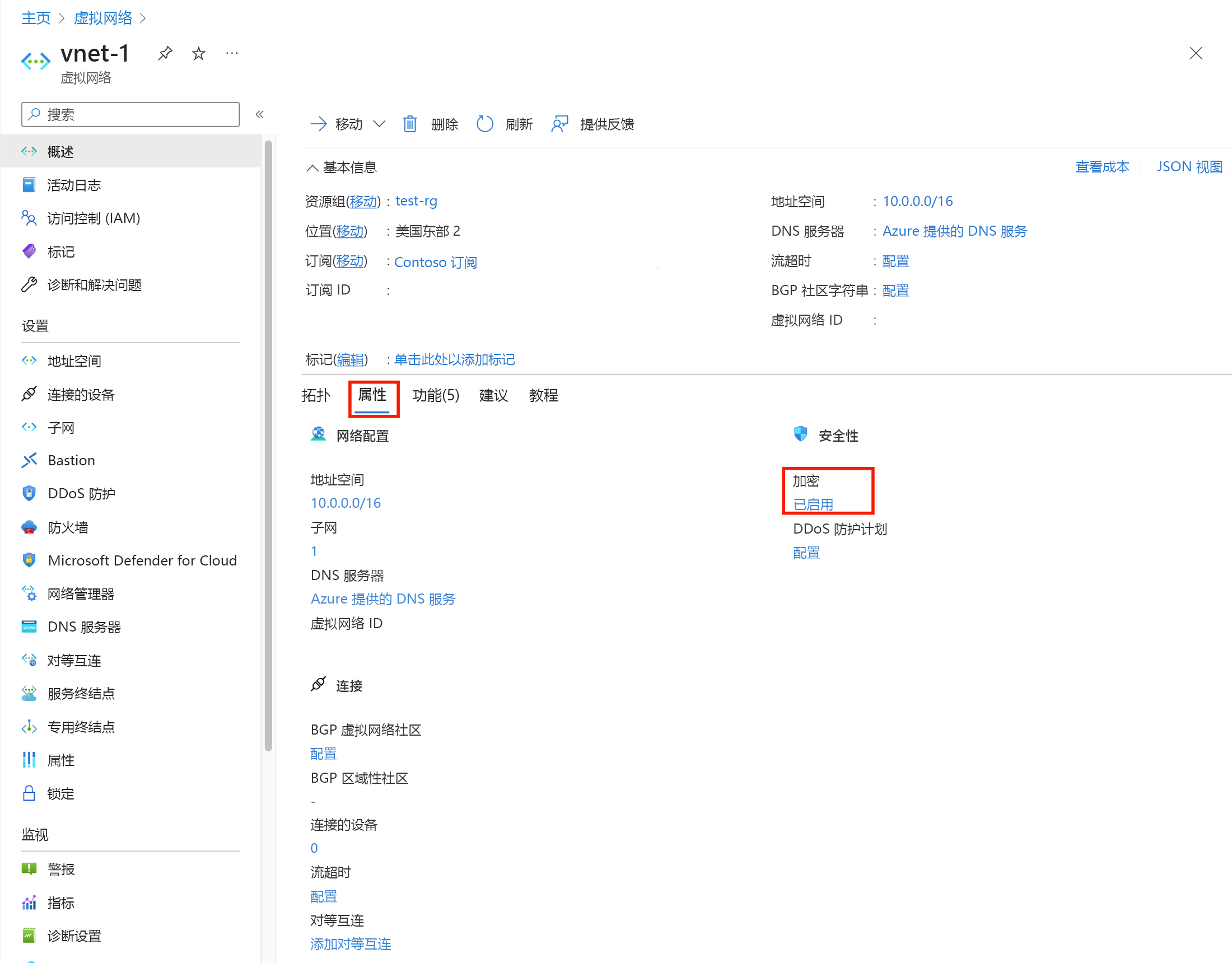Switch to 属性 tab
The image size is (1232, 963).
pos(372,395)
